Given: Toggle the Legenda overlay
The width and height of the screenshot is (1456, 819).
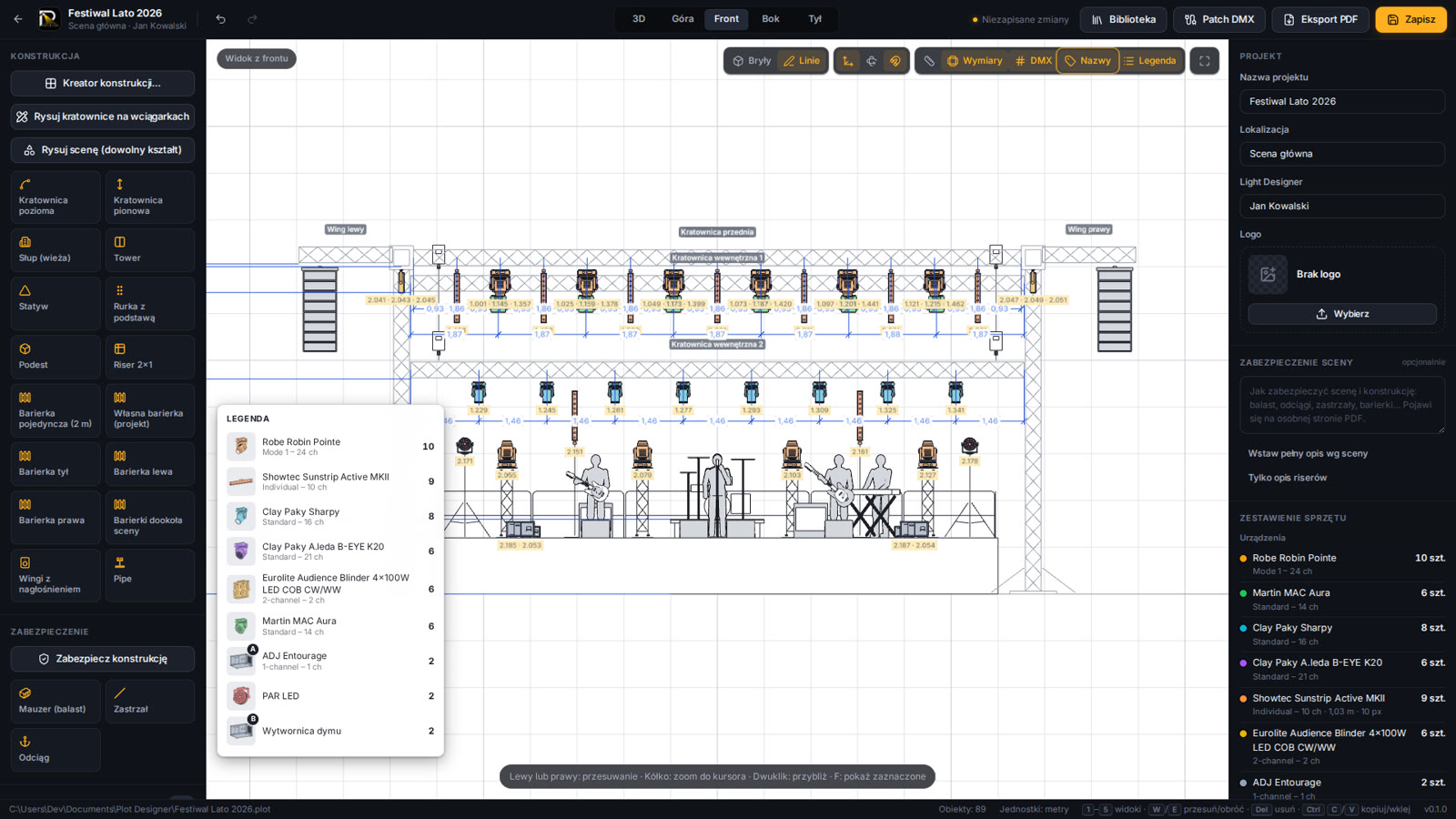Looking at the screenshot, I should click(1149, 61).
